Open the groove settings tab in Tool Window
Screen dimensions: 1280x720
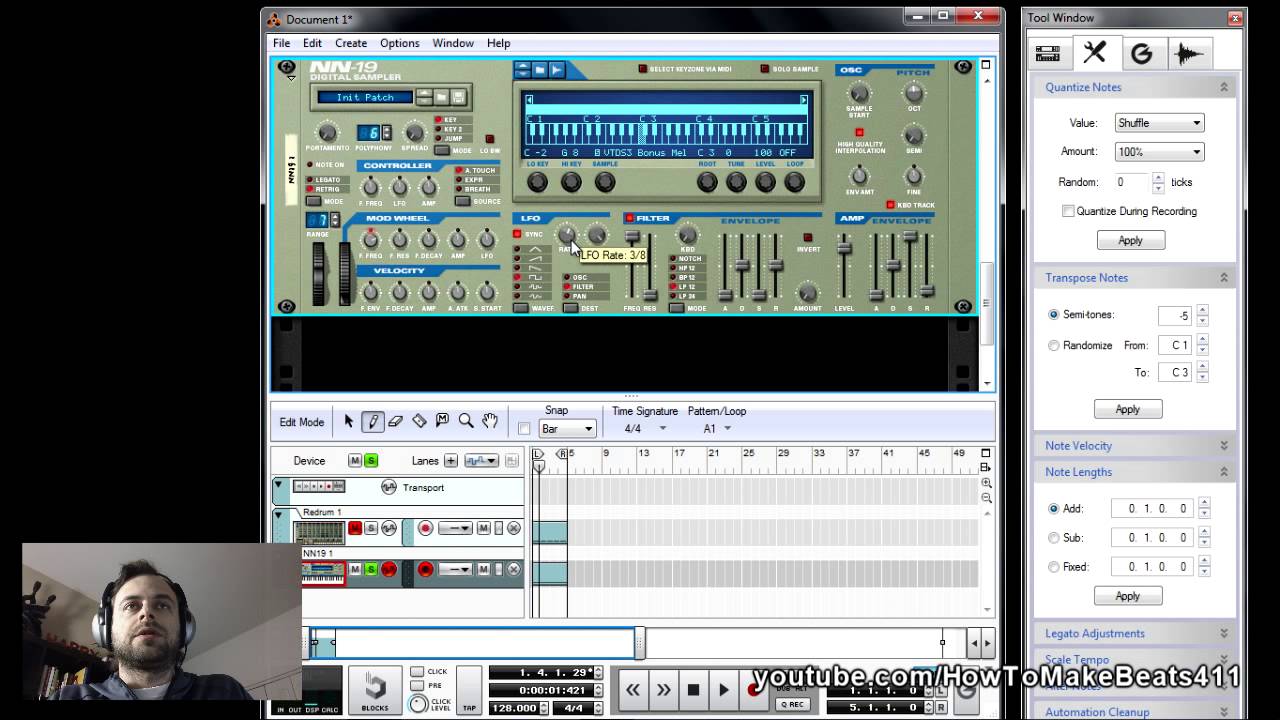[x=1141, y=54]
